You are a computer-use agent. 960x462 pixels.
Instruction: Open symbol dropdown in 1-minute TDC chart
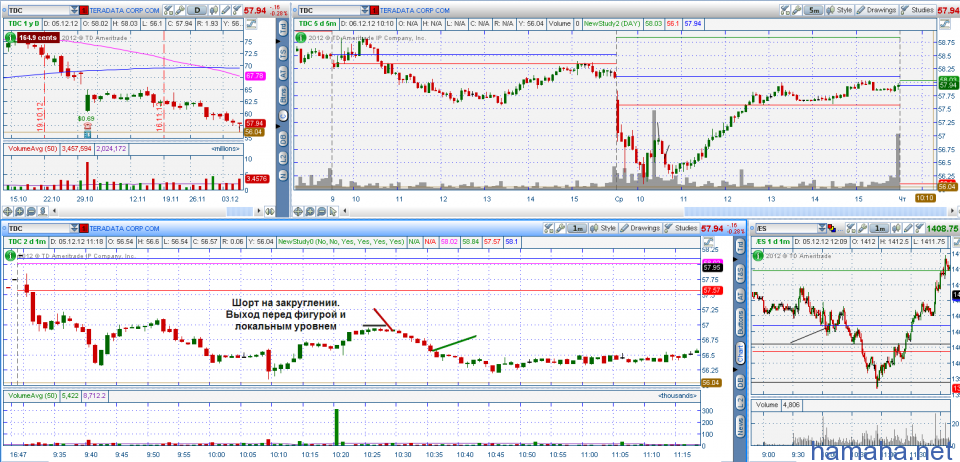pyautogui.click(x=74, y=228)
